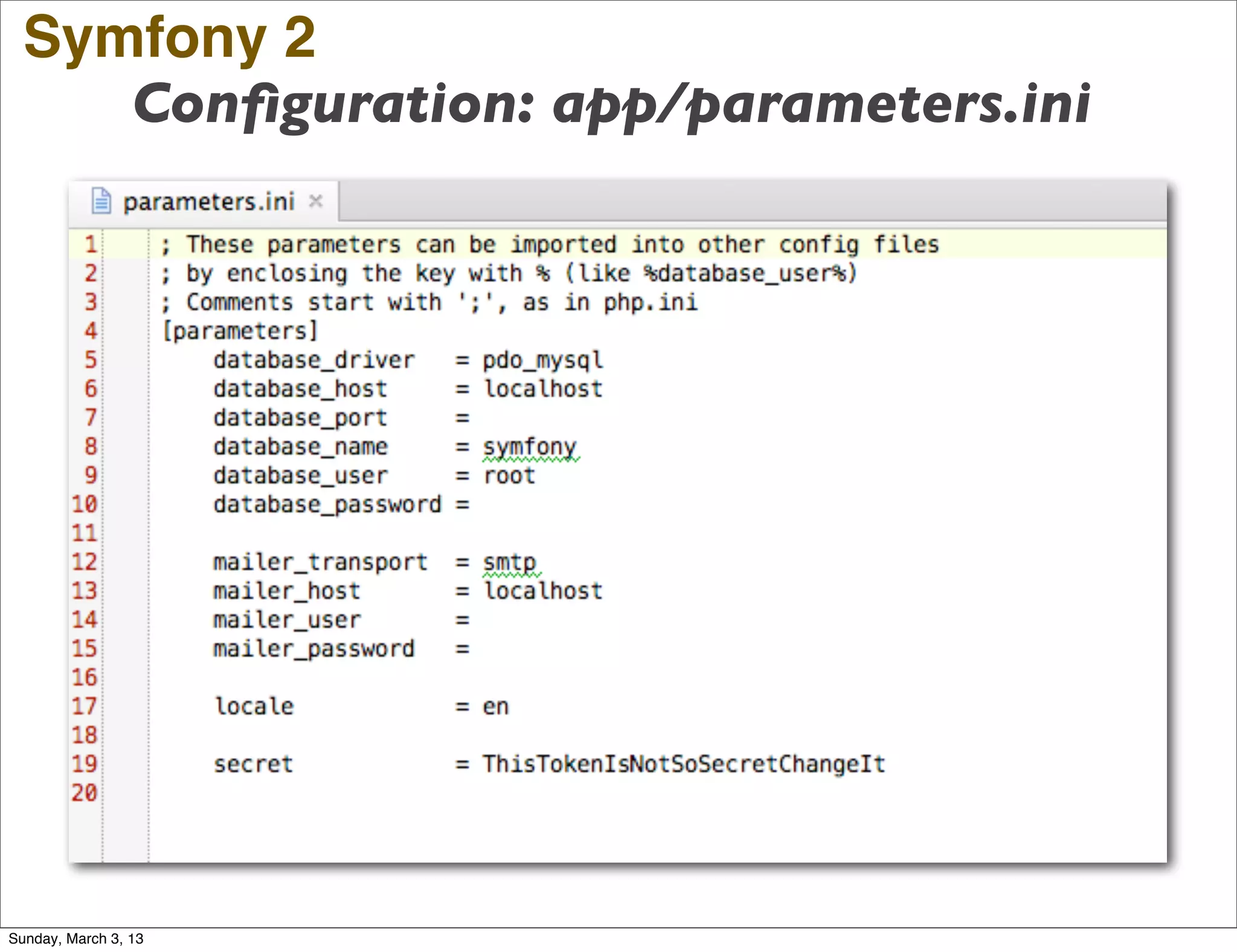Viewport: 1237px width, 952px height.
Task: Click the mailer_host key
Action: pyautogui.click(x=287, y=591)
